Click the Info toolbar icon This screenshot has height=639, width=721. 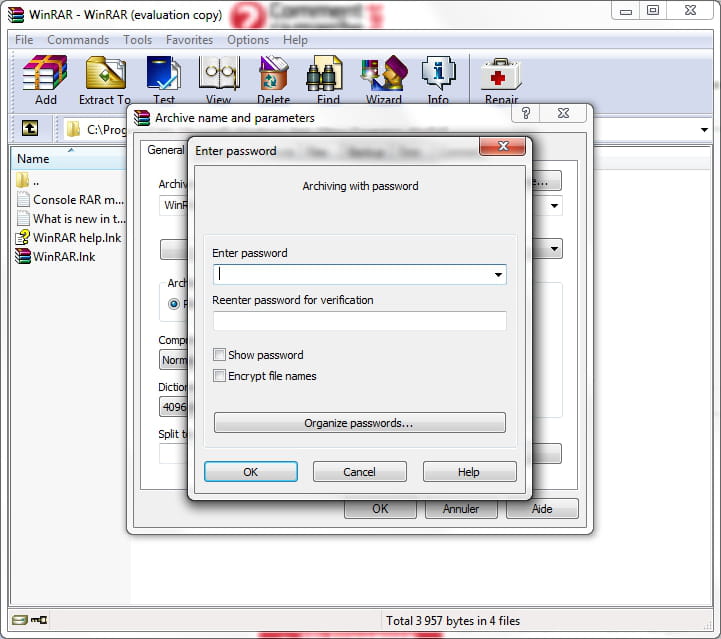click(x=438, y=73)
